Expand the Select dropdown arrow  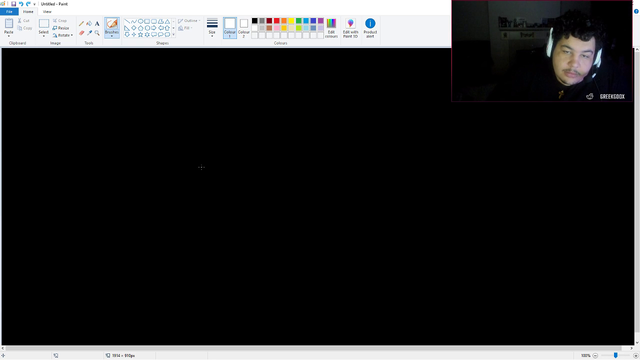[44, 36]
